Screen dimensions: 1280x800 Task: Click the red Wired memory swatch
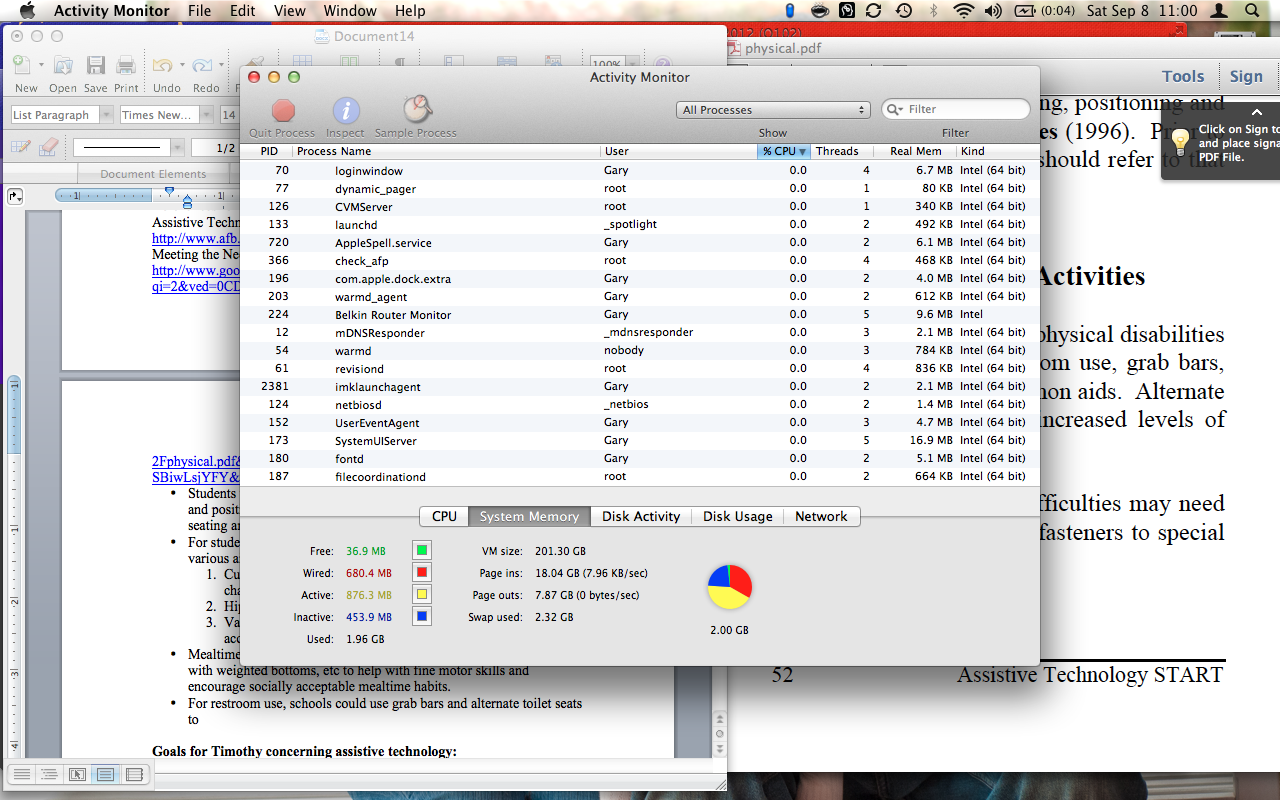tap(422, 572)
